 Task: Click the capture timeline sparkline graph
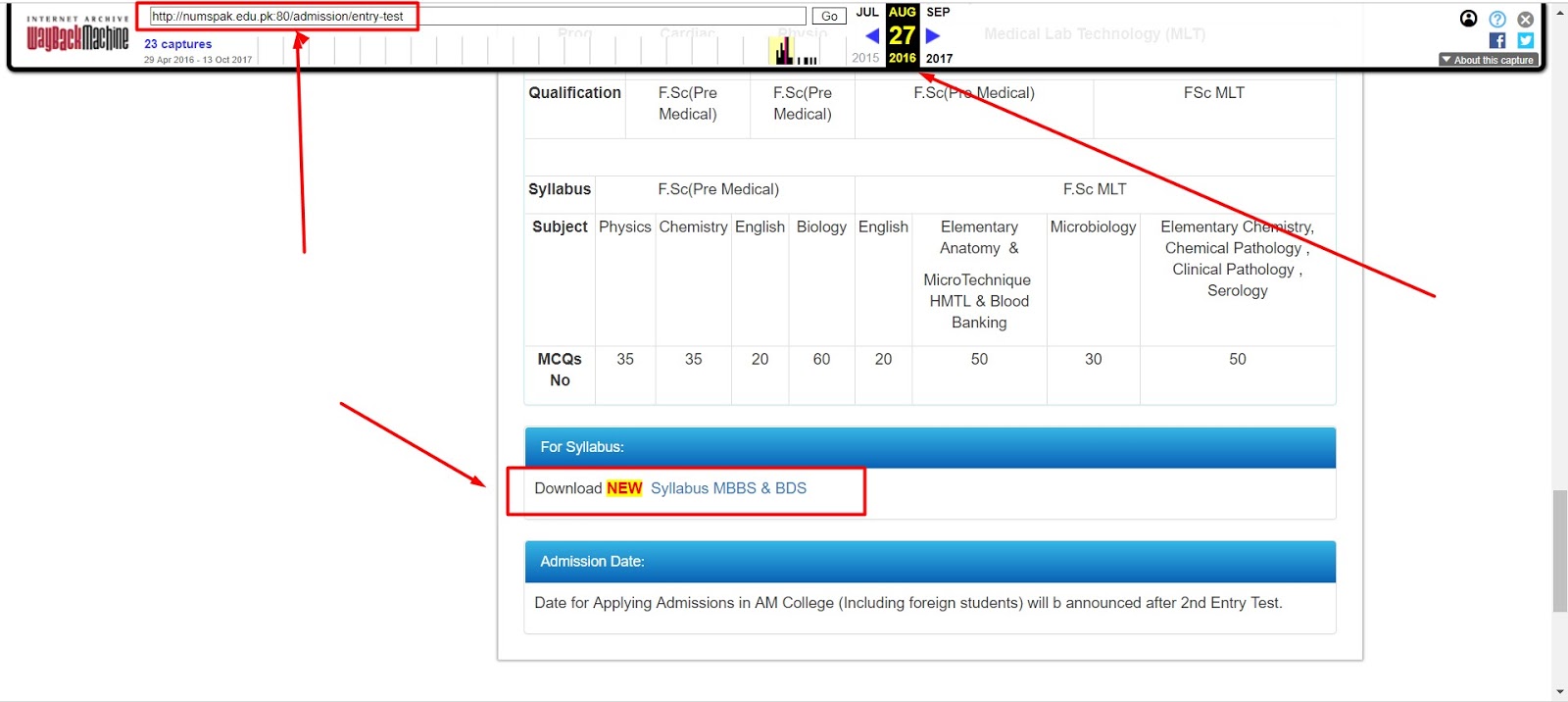click(x=794, y=51)
